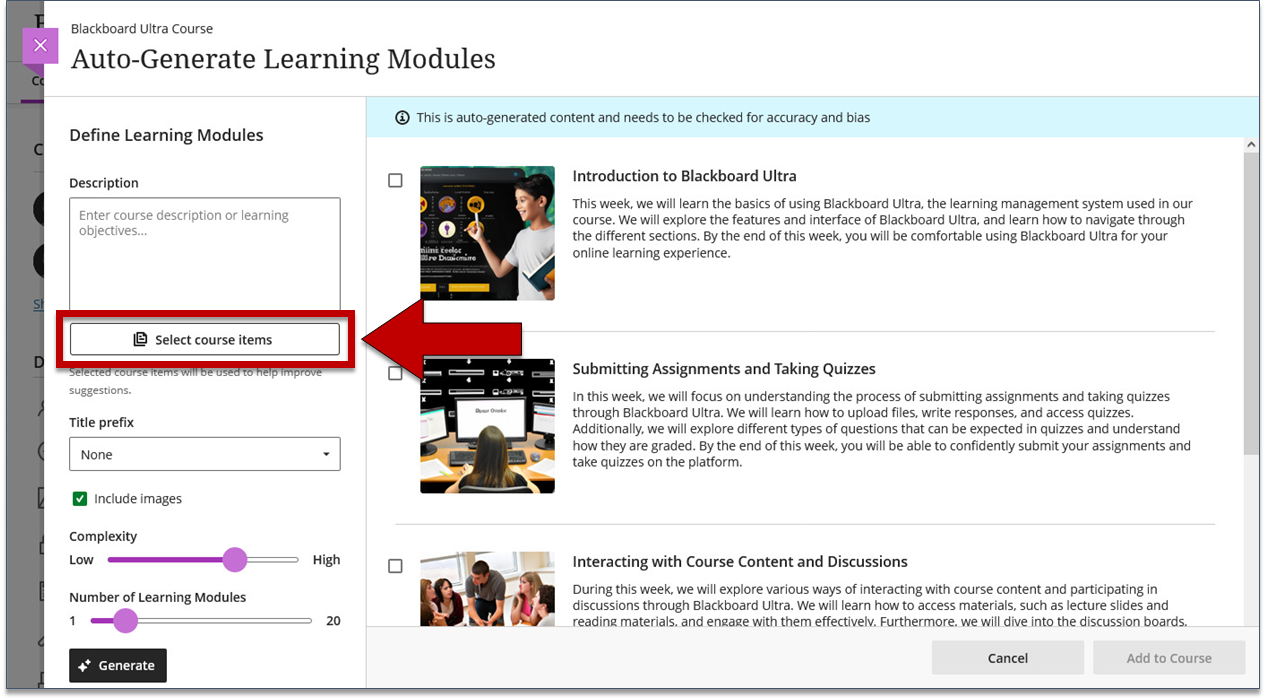Click the Description label
Viewport: 1266px width, 700px height.
click(104, 183)
